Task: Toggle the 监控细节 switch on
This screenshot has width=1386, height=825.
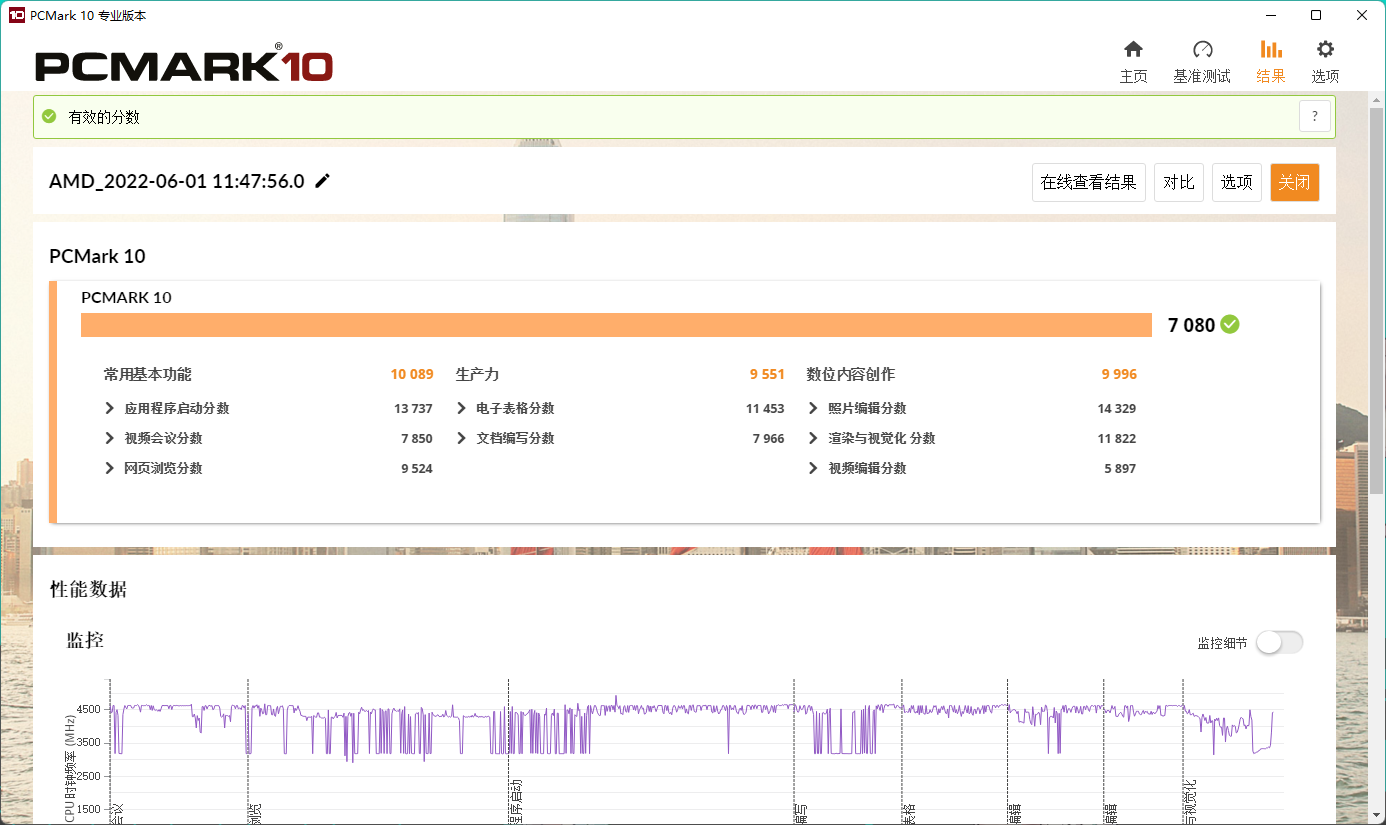Action: point(1279,643)
